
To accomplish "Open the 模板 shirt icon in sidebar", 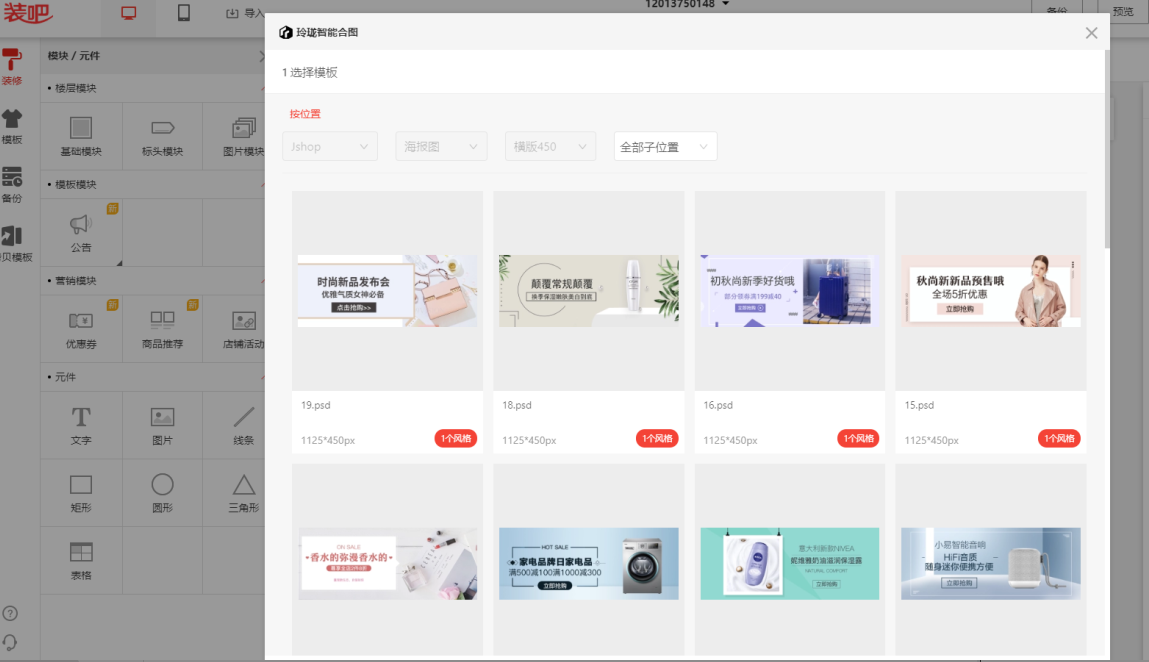I will (x=12, y=126).
